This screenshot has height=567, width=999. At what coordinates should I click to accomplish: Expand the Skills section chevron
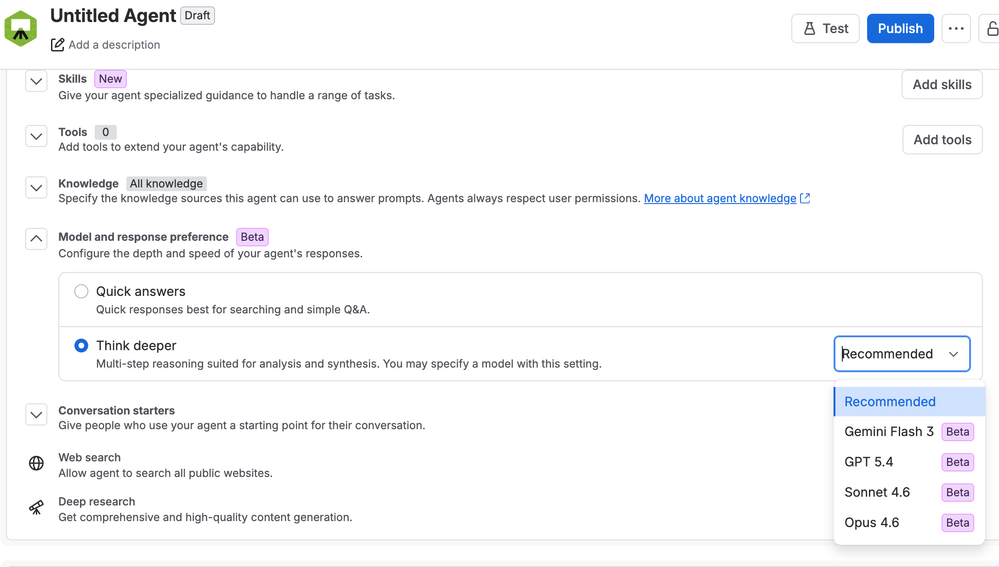(36, 81)
